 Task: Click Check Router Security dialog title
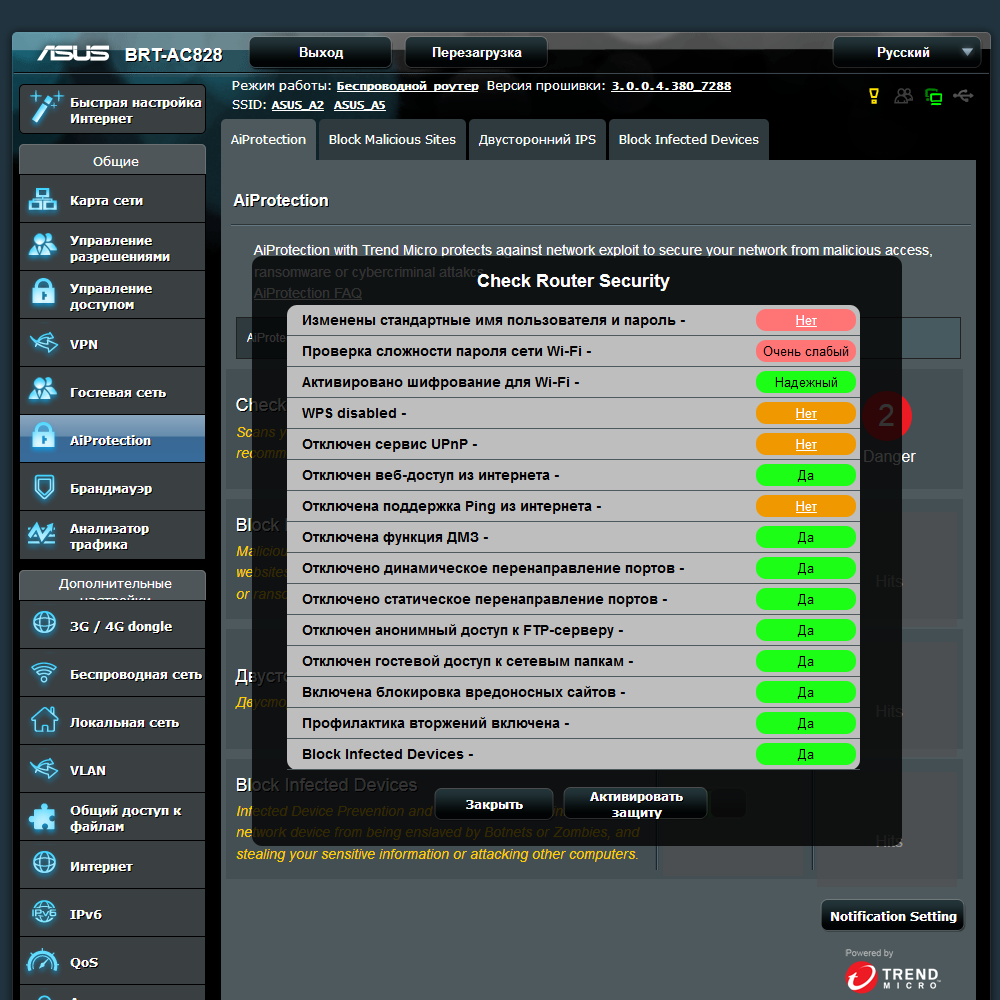point(573,281)
